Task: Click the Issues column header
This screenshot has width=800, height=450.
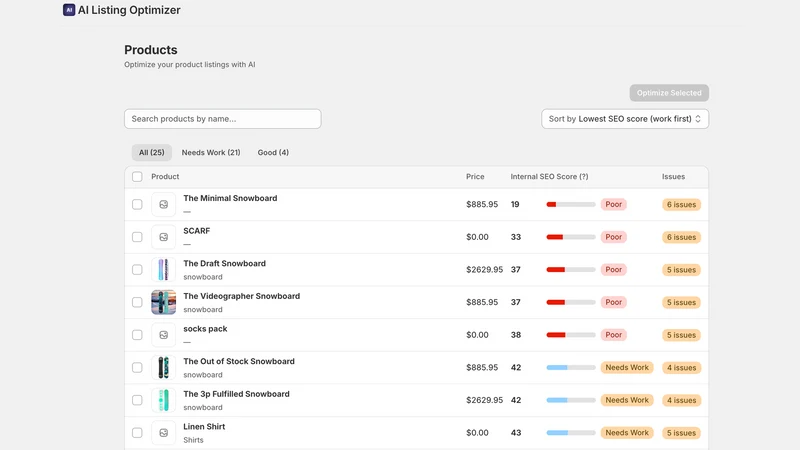Action: point(673,177)
